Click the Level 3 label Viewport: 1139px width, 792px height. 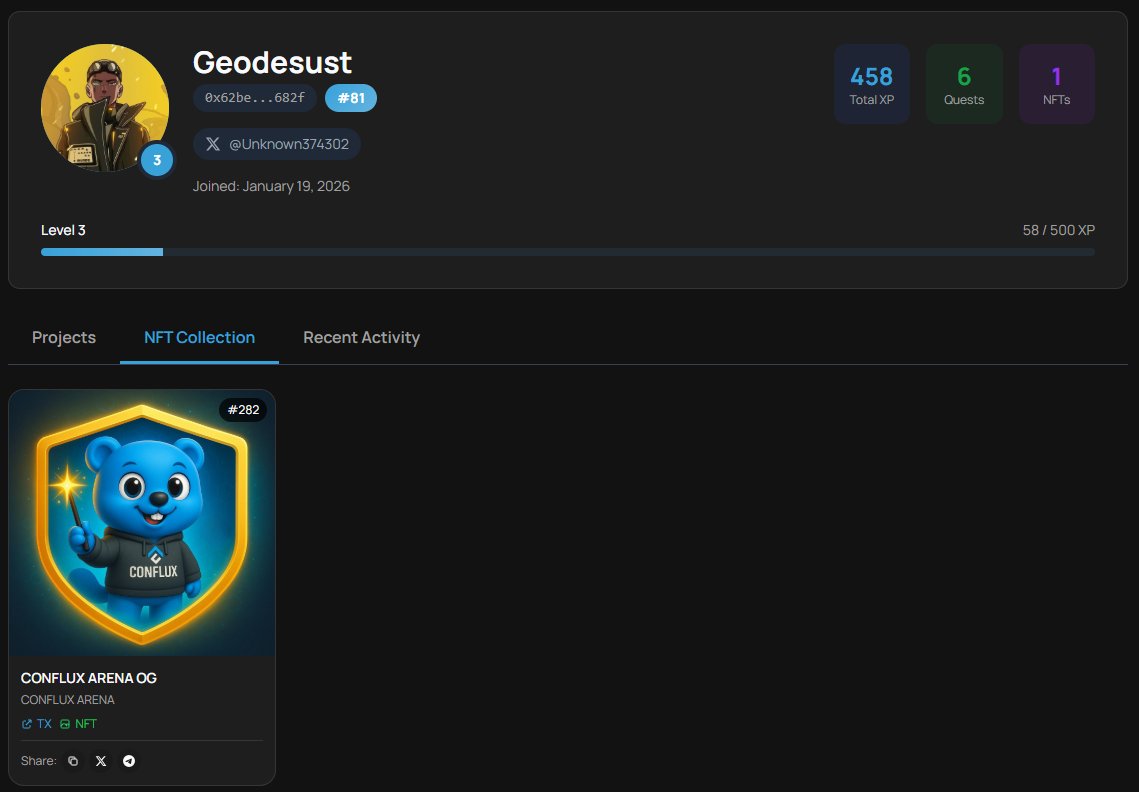coord(63,230)
